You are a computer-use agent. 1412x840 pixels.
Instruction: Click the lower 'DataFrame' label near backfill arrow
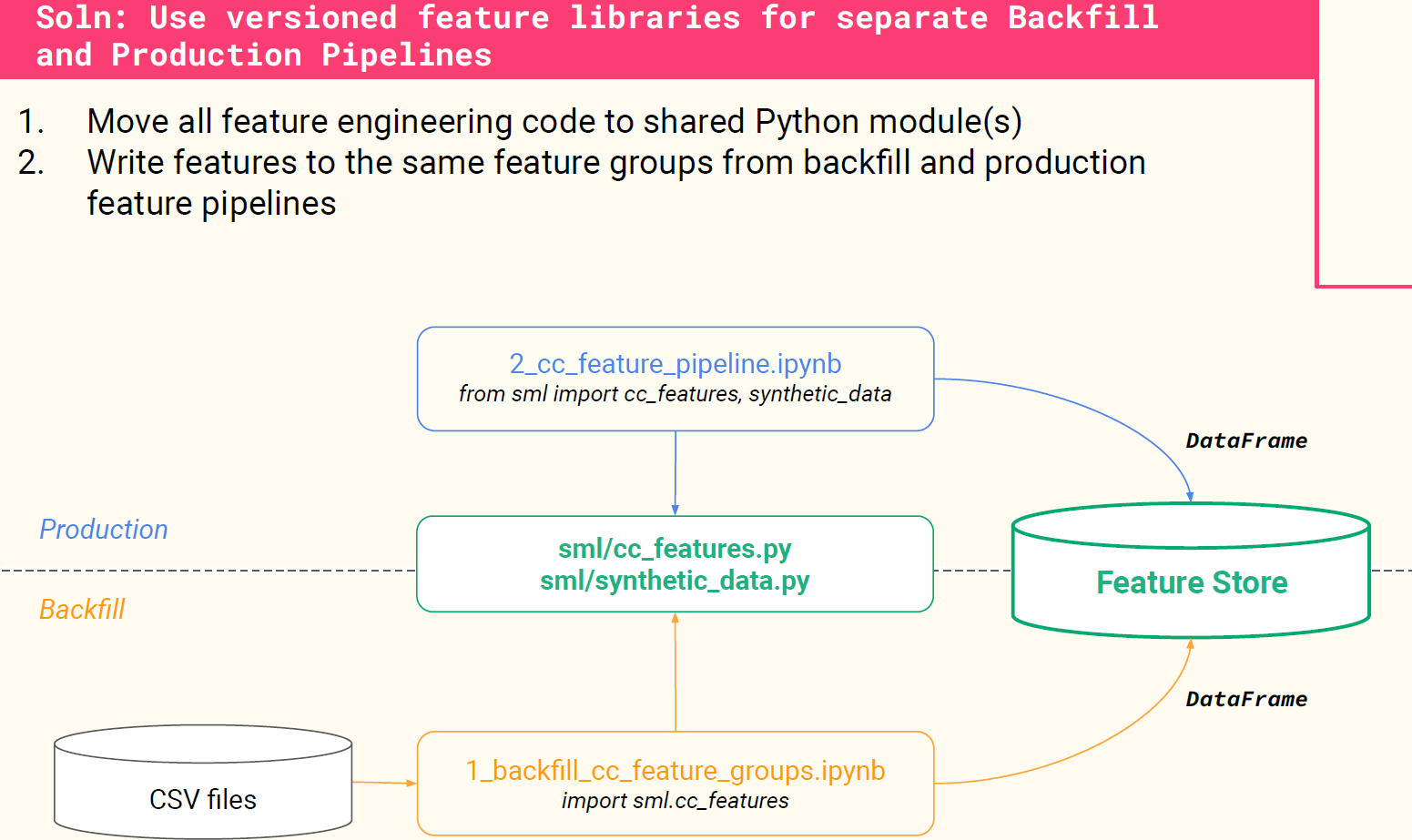[1246, 700]
